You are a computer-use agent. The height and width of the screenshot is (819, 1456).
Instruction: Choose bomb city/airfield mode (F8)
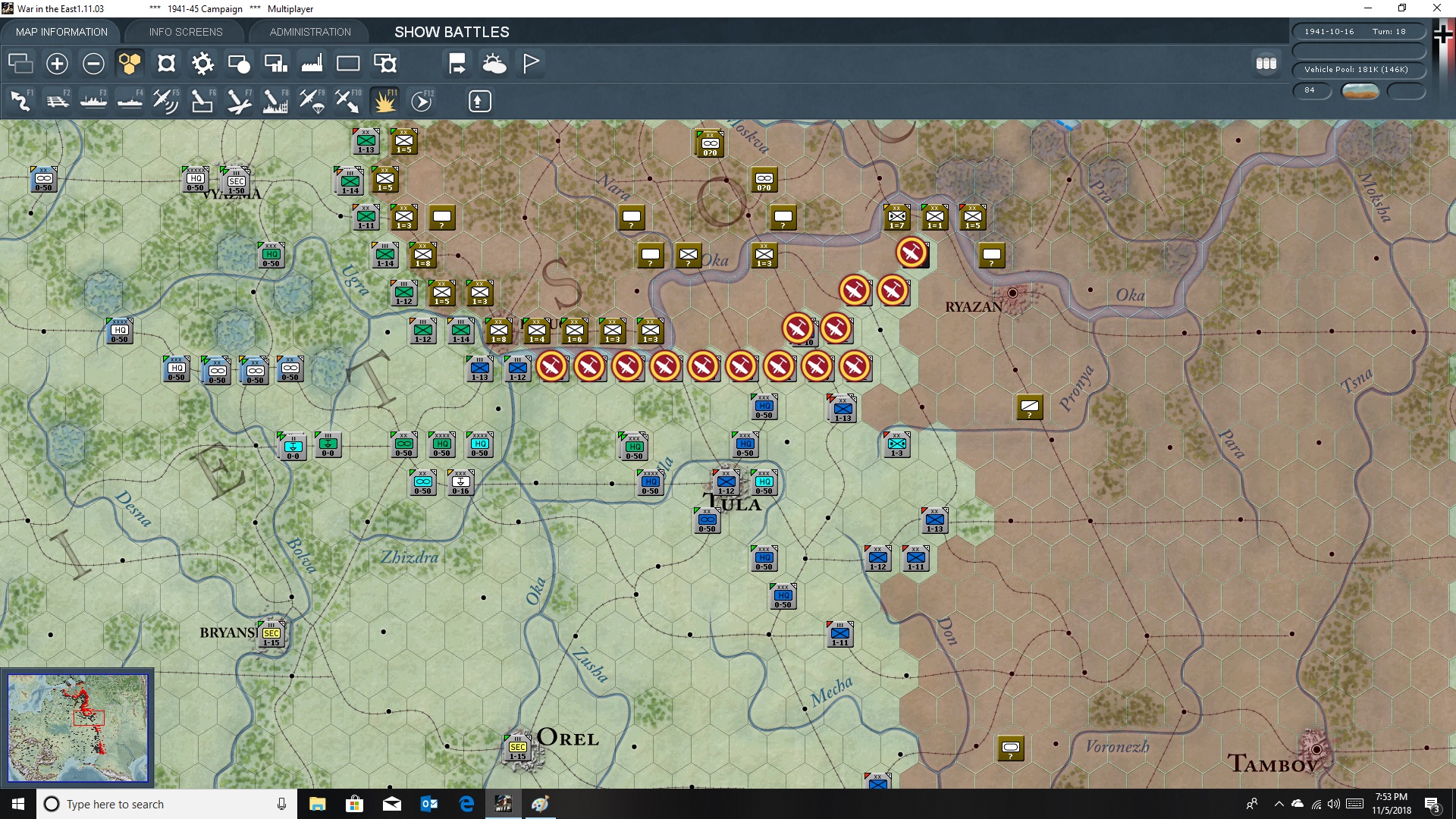pos(275,100)
